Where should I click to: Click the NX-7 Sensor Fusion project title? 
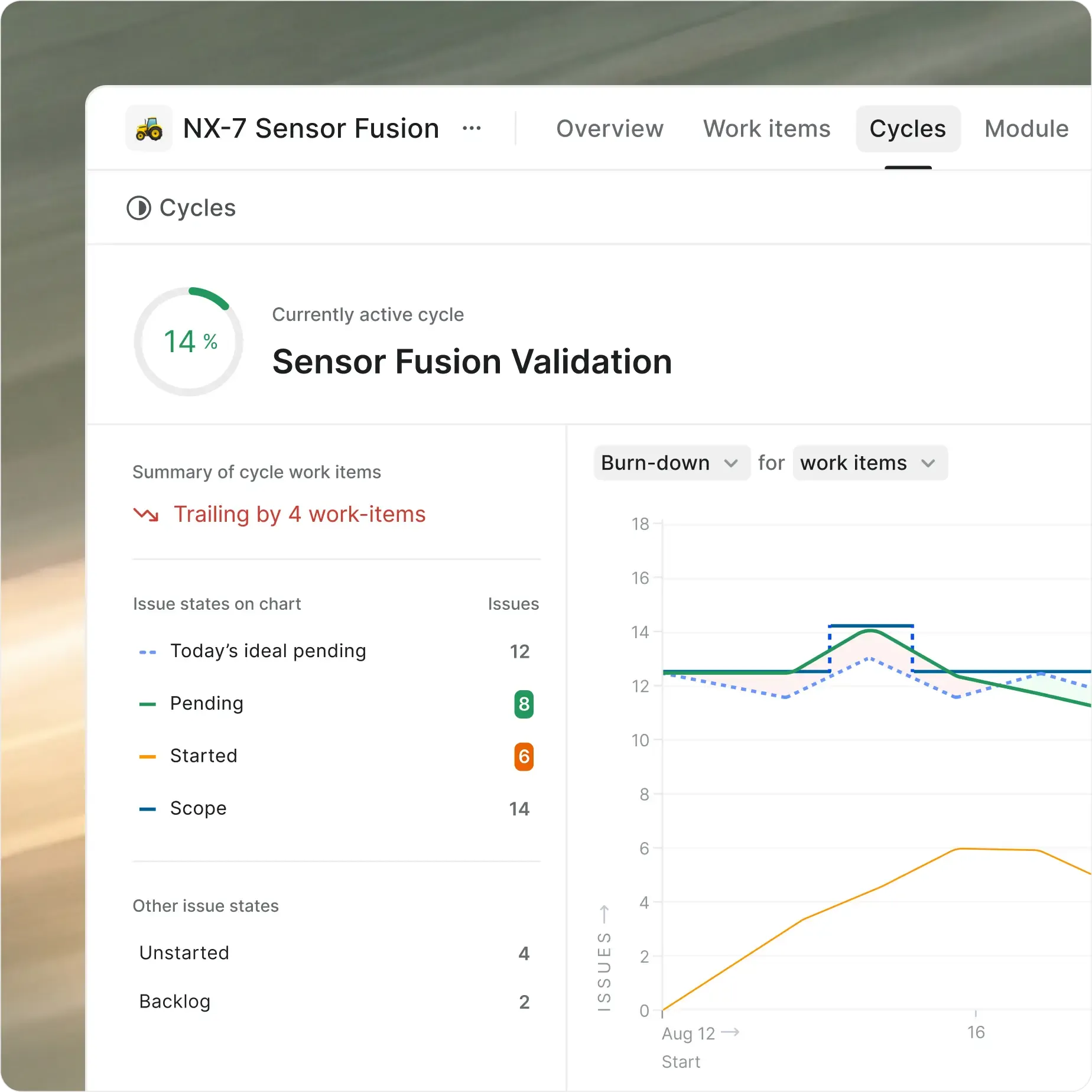311,128
